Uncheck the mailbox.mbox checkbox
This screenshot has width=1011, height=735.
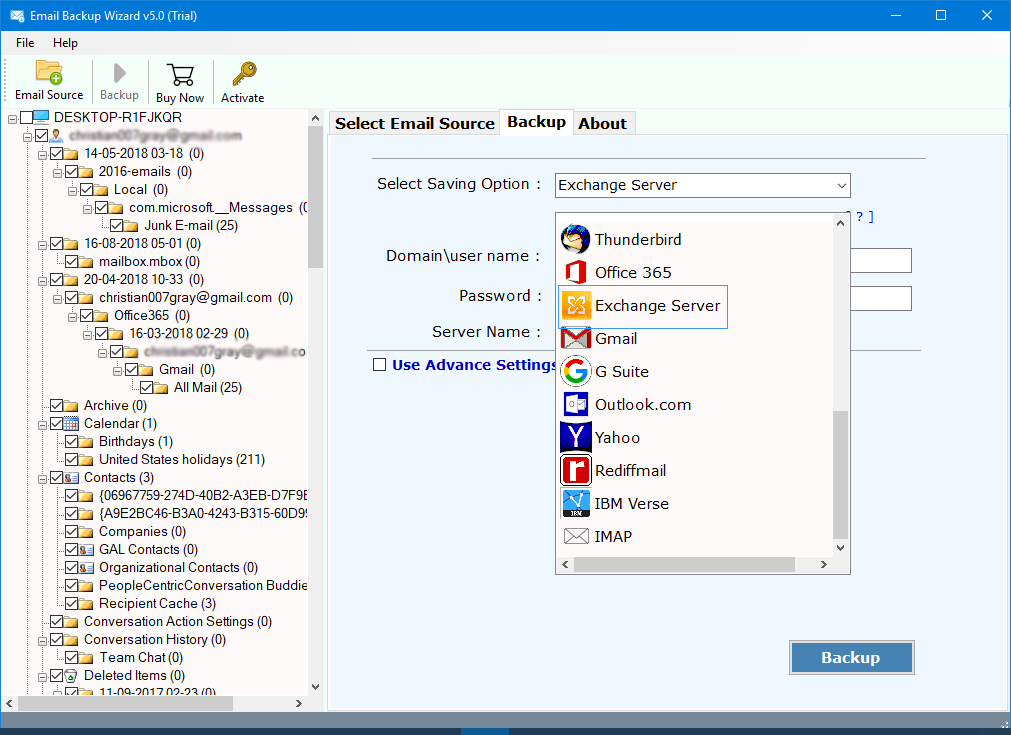(x=72, y=262)
